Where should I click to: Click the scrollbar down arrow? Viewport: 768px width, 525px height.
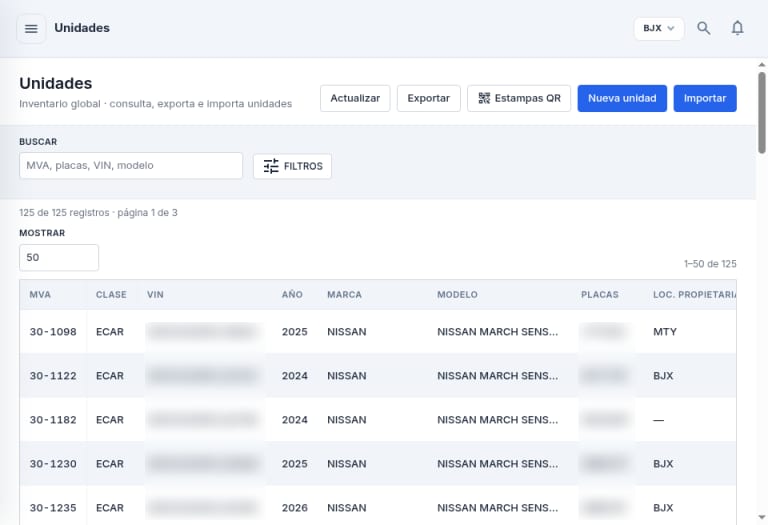[x=762, y=517]
